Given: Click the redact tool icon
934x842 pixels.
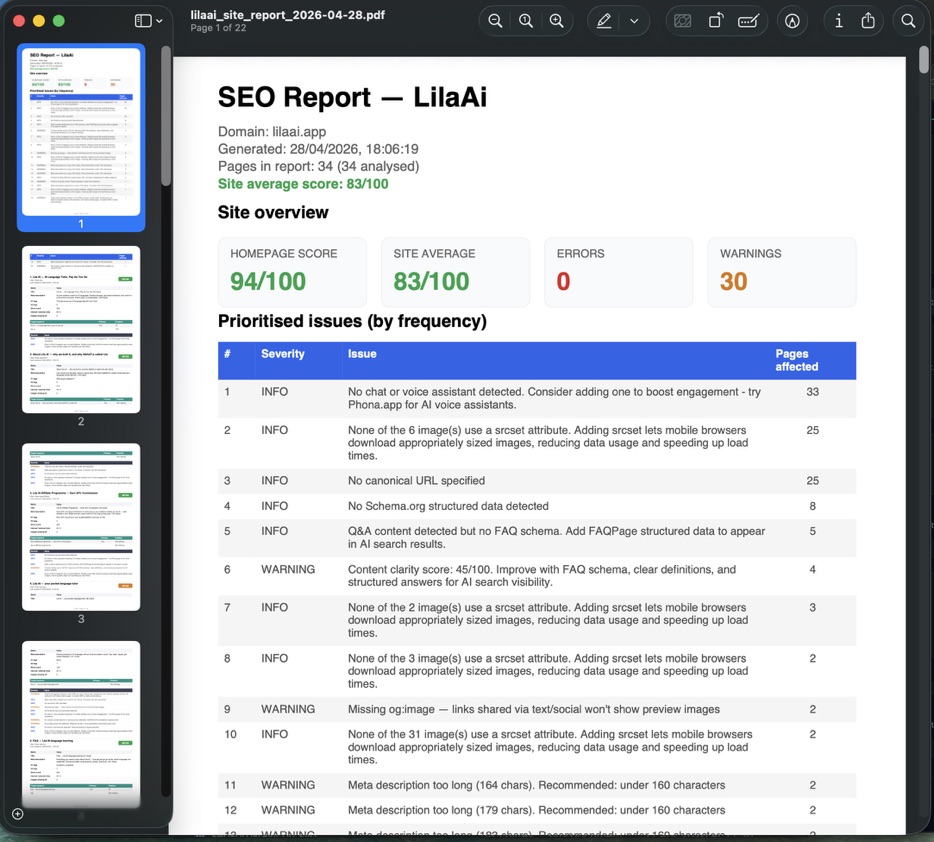Looking at the screenshot, I should (x=683, y=21).
